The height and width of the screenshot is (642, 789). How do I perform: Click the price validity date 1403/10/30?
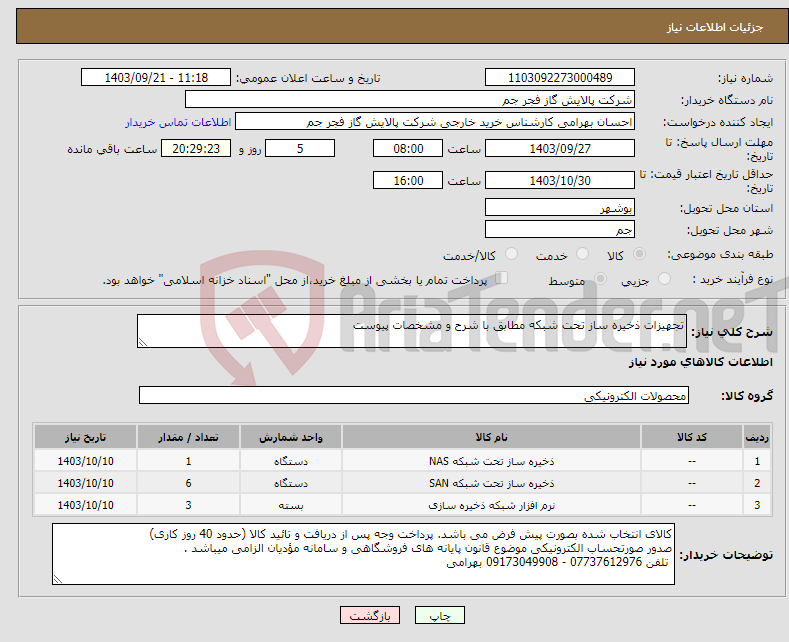point(560,180)
